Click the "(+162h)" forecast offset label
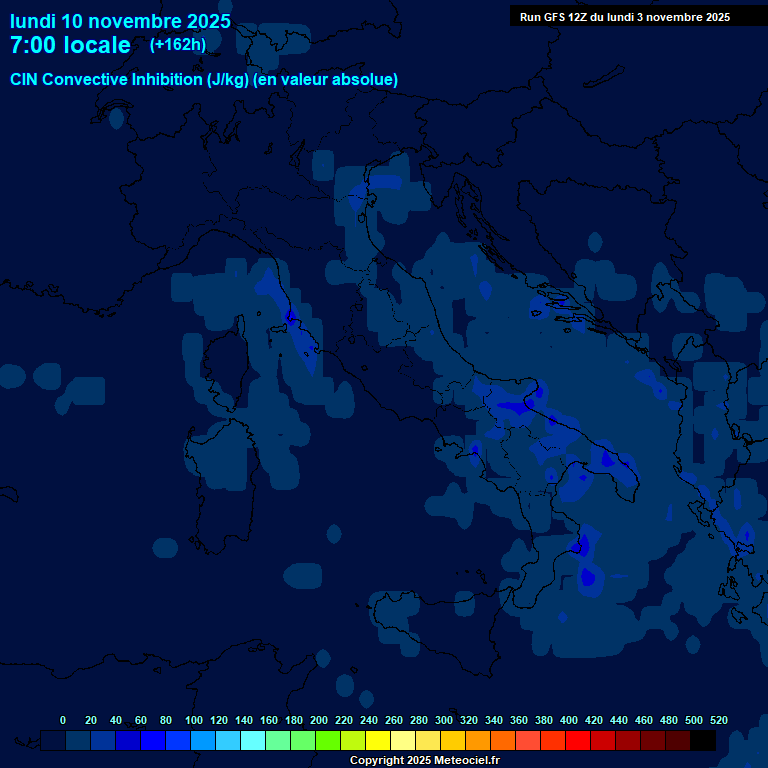The height and width of the screenshot is (768, 768). 177,45
